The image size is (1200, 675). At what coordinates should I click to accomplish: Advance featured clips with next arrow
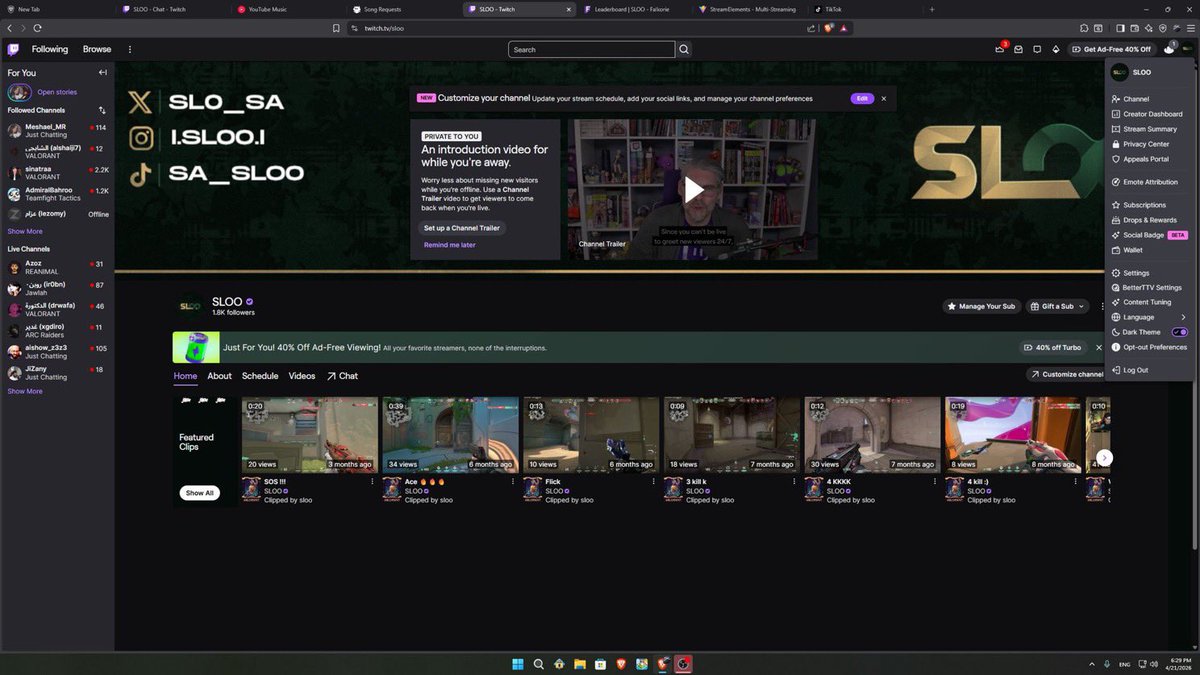[1104, 458]
